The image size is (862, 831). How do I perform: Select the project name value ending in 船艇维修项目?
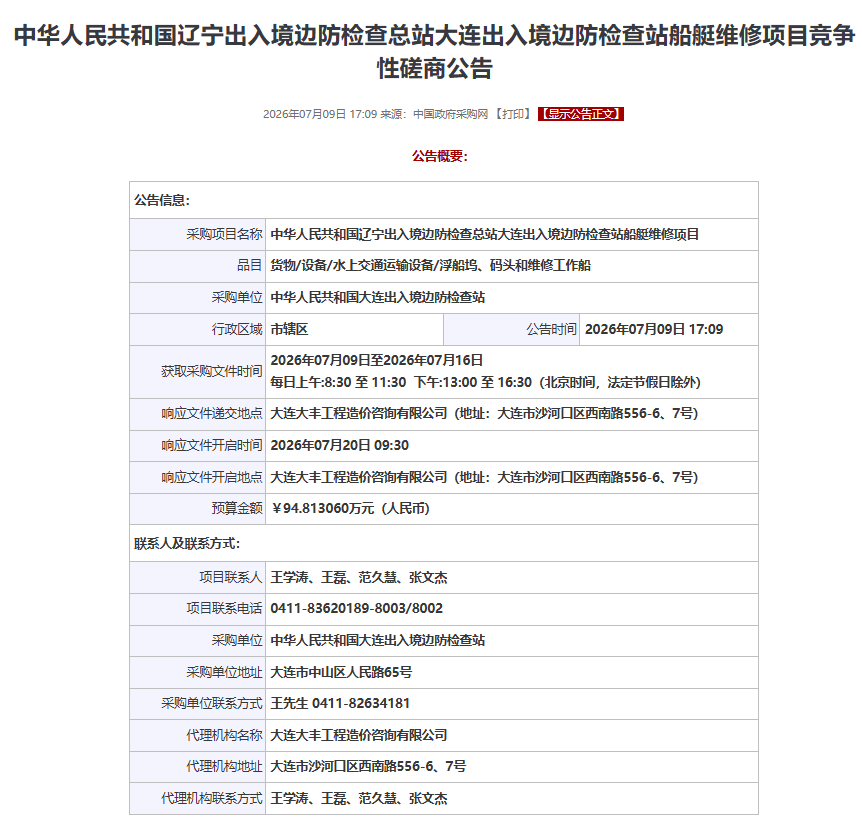[x=485, y=234]
